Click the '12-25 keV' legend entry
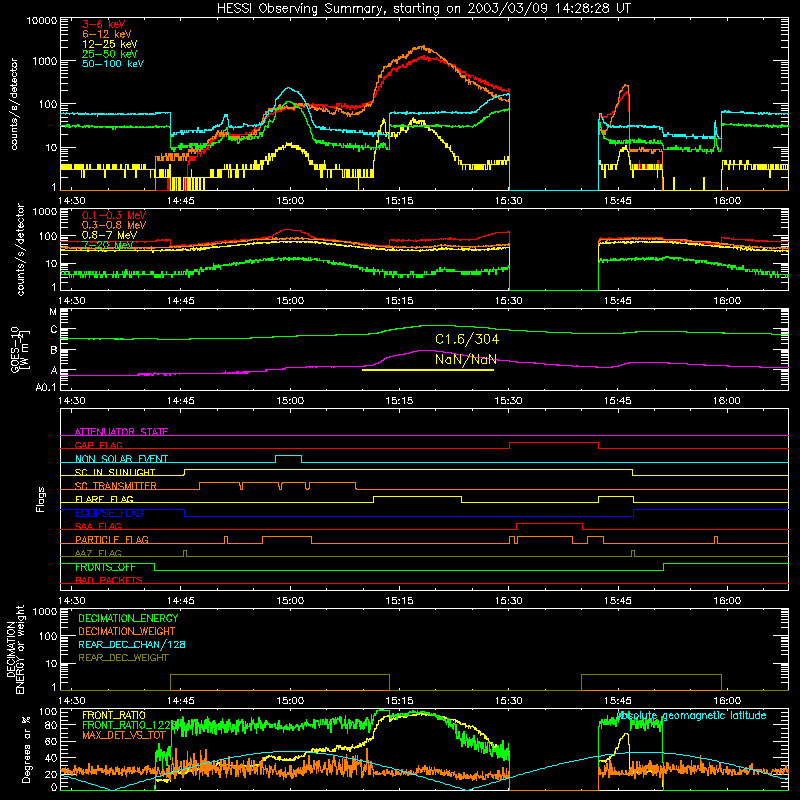Image resolution: width=800 pixels, height=800 pixels. pyautogui.click(x=110, y=44)
